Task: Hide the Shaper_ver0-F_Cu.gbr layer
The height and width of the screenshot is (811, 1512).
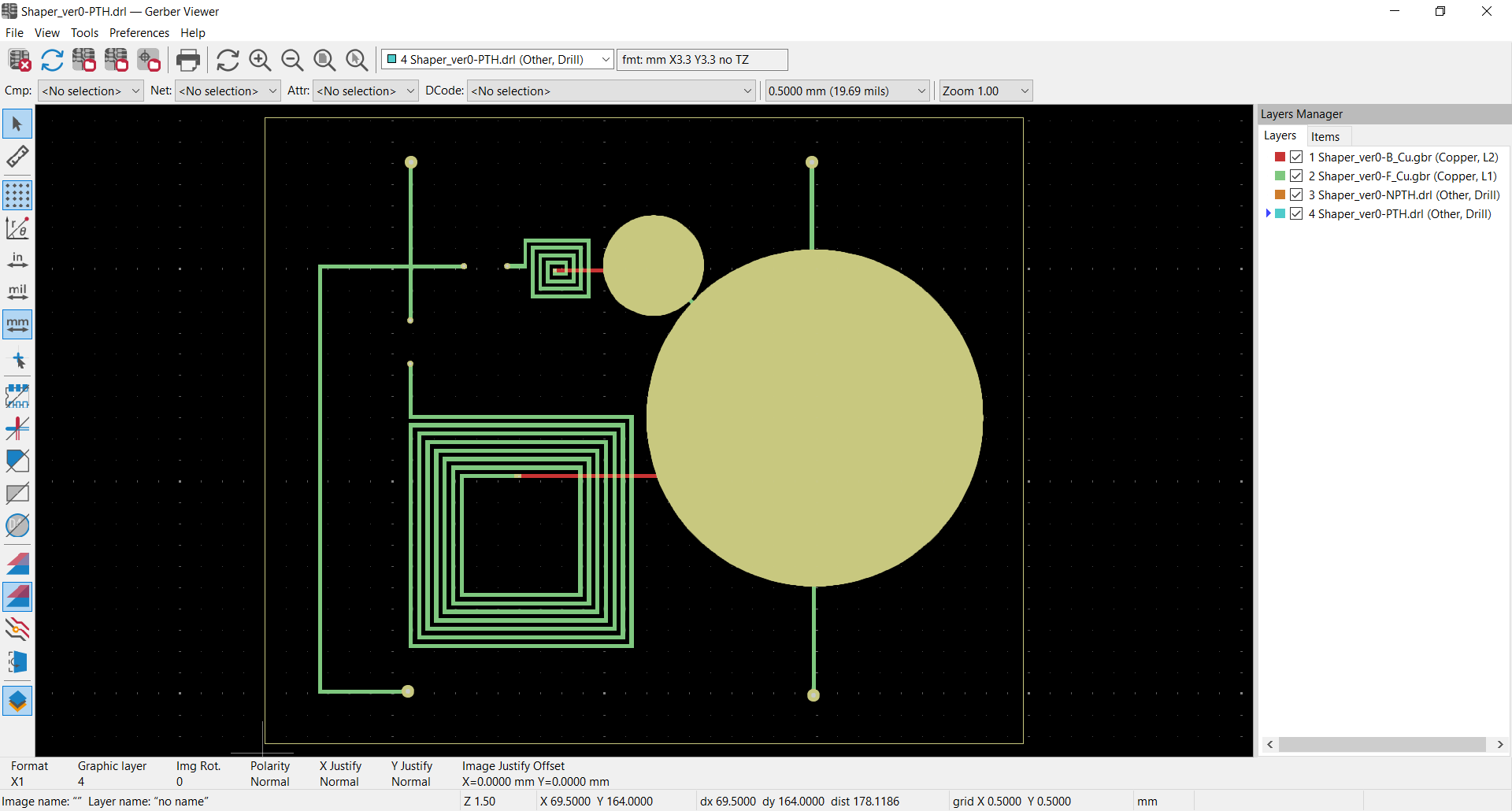Action: (x=1296, y=176)
